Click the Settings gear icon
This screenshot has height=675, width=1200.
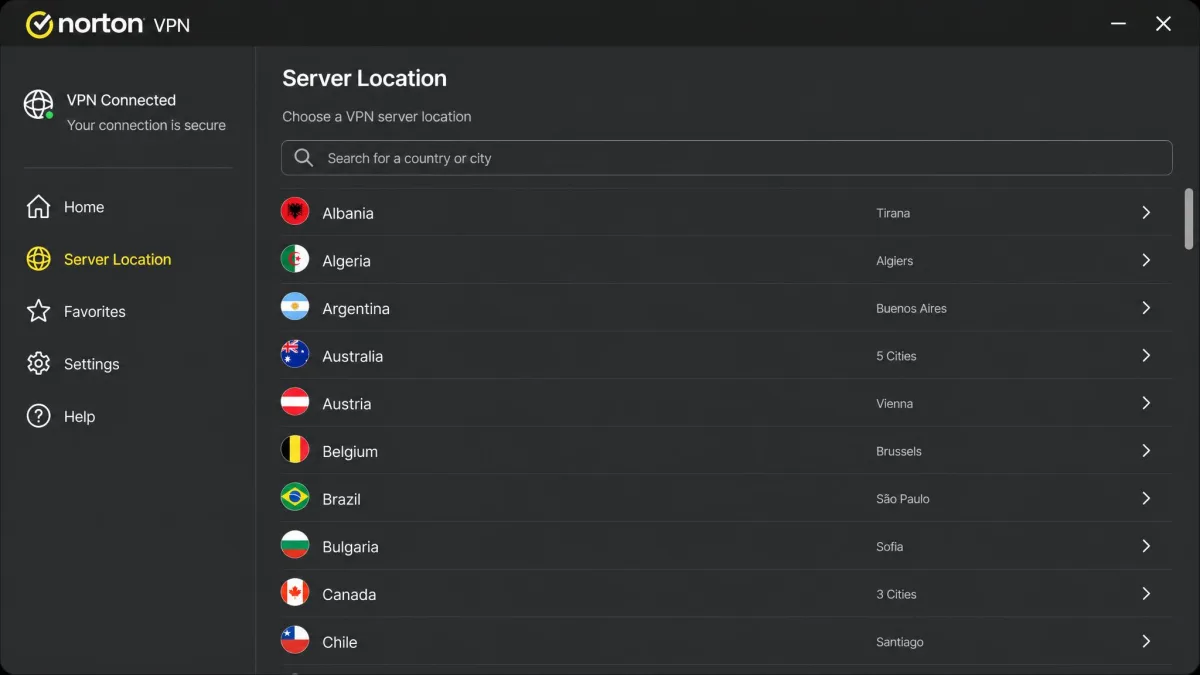(x=38, y=364)
